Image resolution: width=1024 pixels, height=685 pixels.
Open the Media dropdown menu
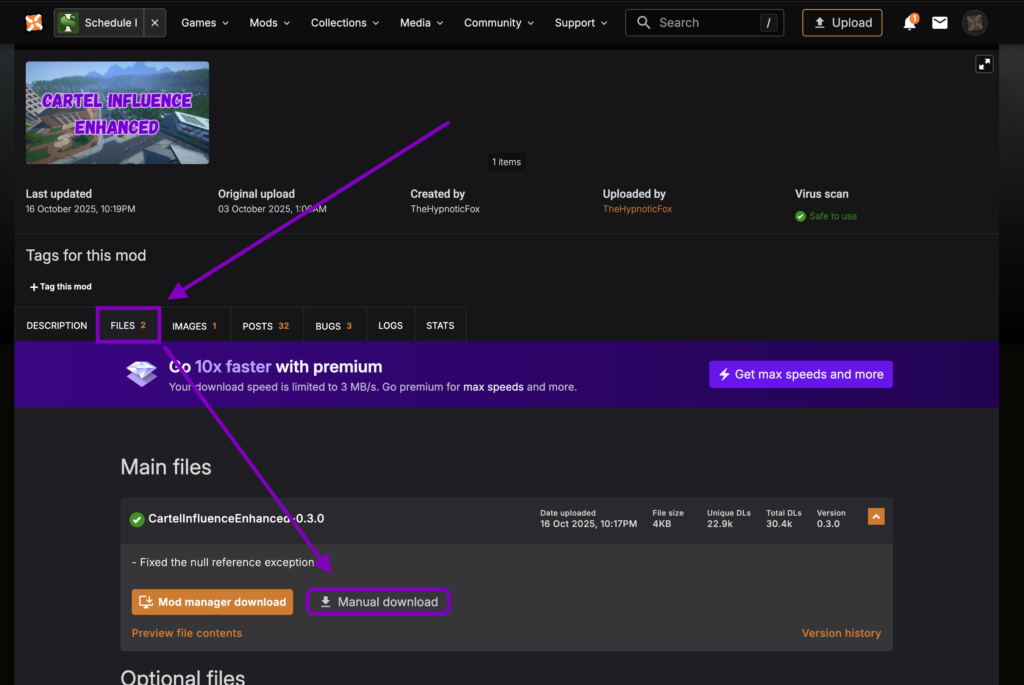[x=421, y=23]
